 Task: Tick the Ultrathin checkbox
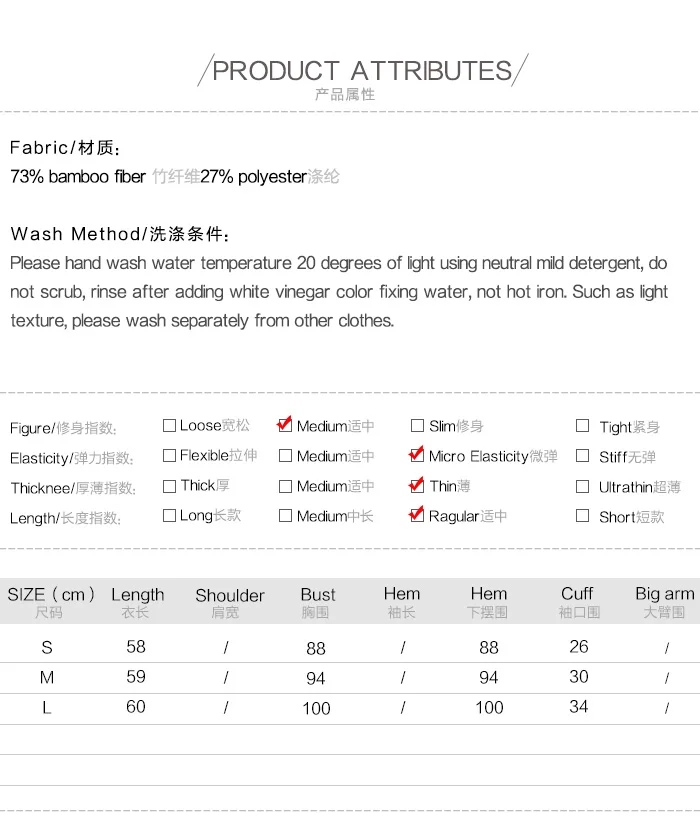coord(582,486)
